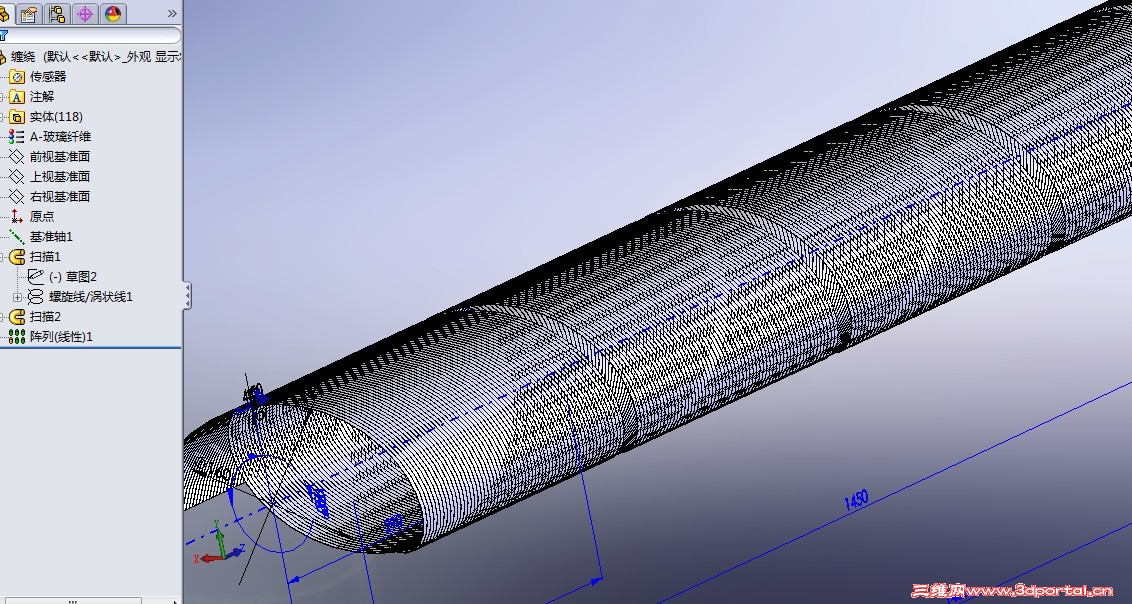This screenshot has width=1132, height=604.
Task: Select the (-) 草图2 sketch icon
Action: pos(35,276)
